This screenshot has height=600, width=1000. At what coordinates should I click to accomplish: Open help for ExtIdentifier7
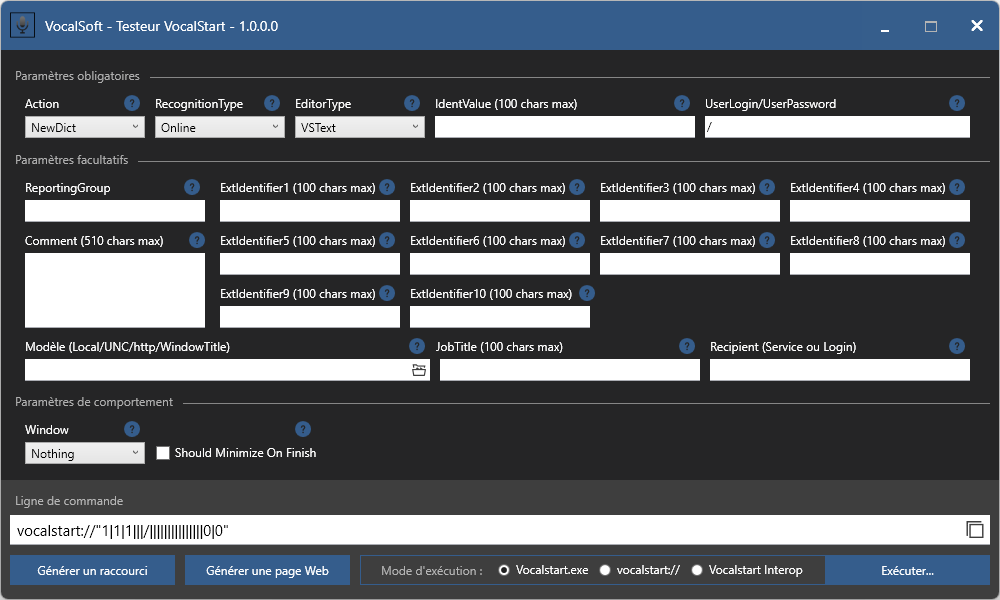coord(767,240)
